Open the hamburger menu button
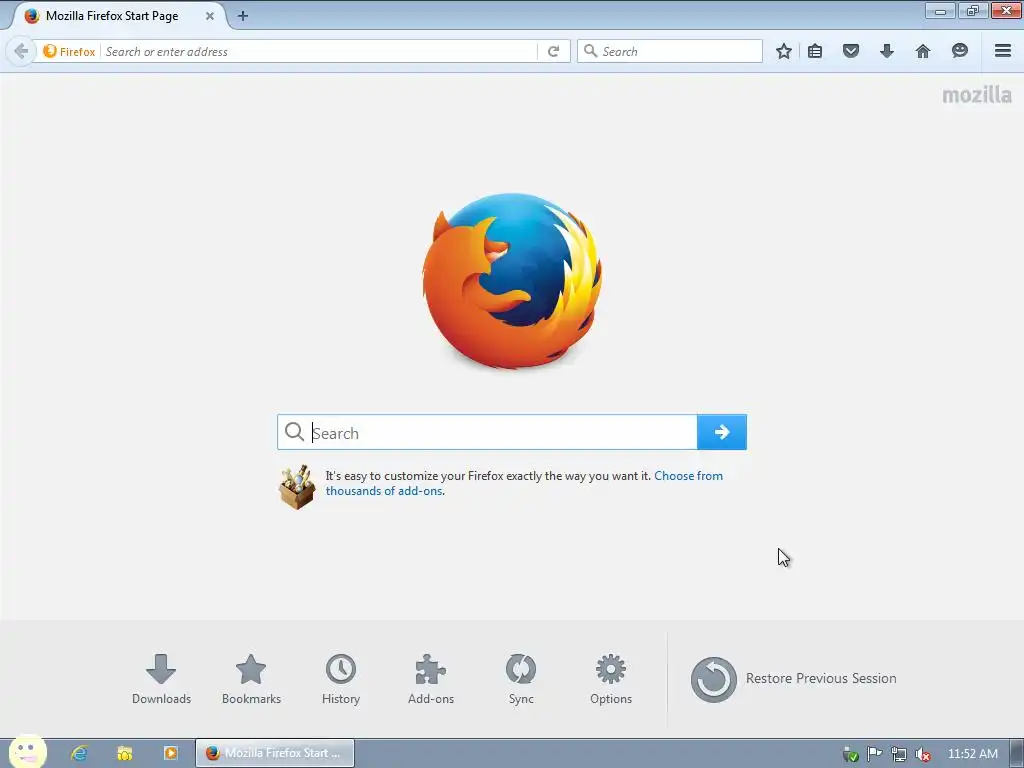 pos(1003,50)
